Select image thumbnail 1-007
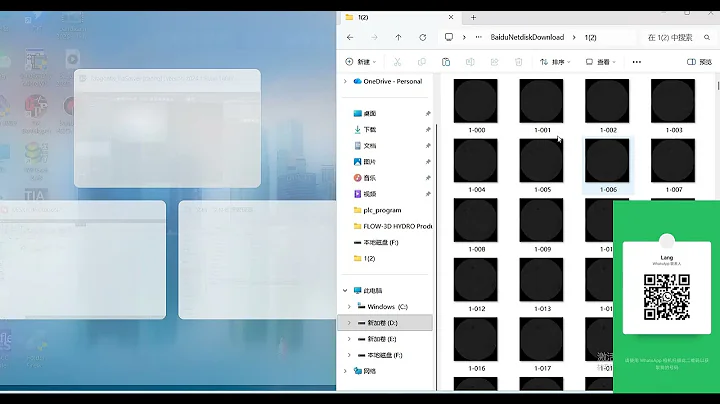The width and height of the screenshot is (720, 404). (673, 161)
